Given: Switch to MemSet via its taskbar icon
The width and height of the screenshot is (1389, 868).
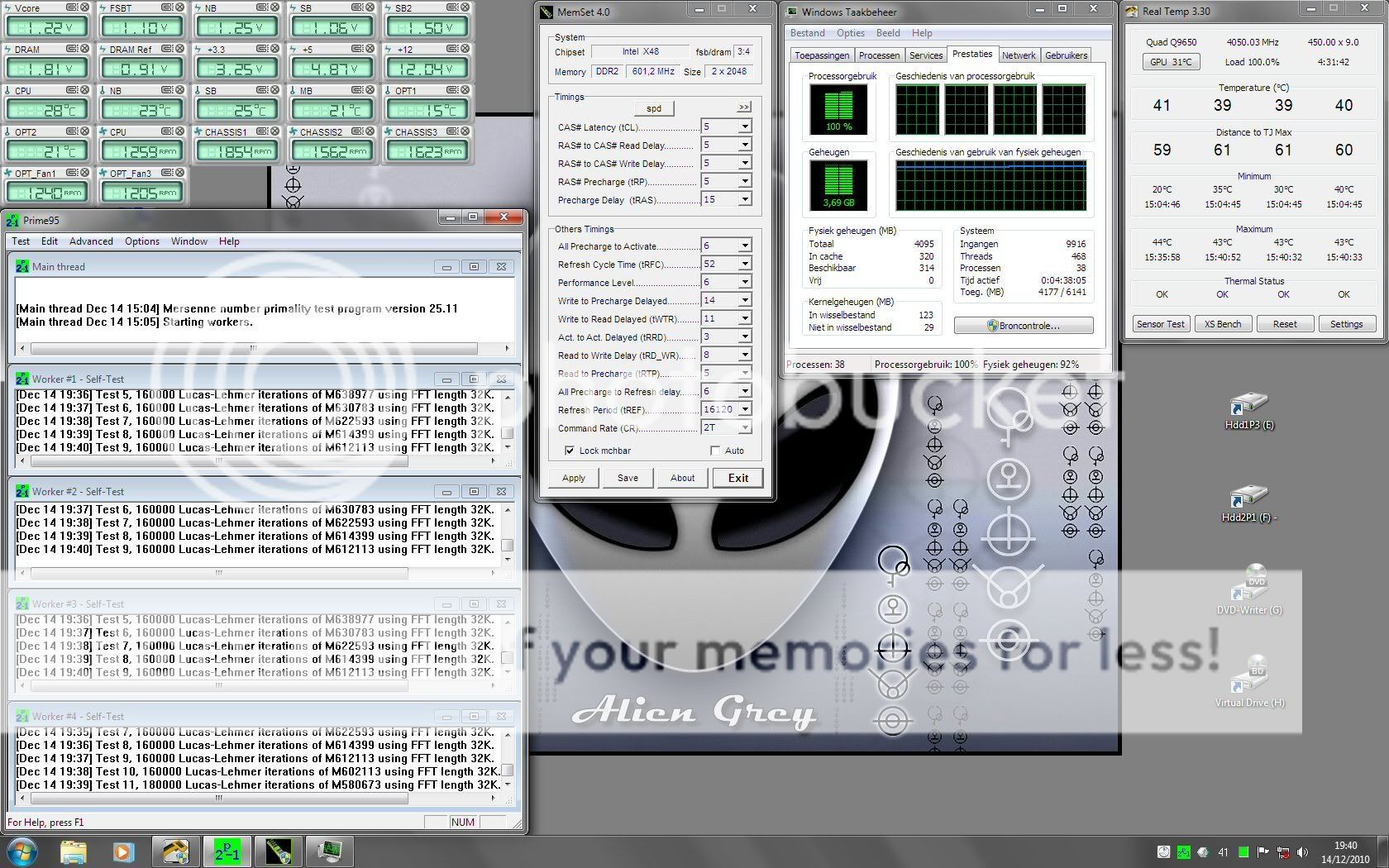Looking at the screenshot, I should coord(279,851).
